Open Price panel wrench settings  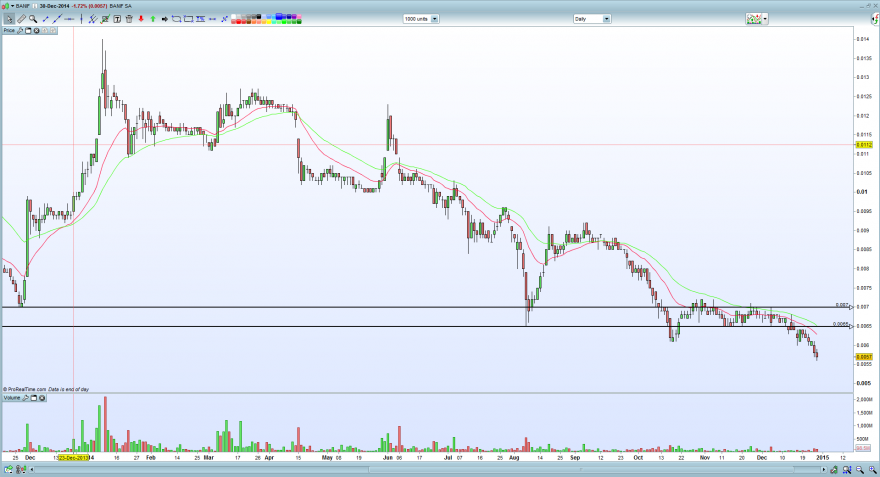(x=20, y=30)
